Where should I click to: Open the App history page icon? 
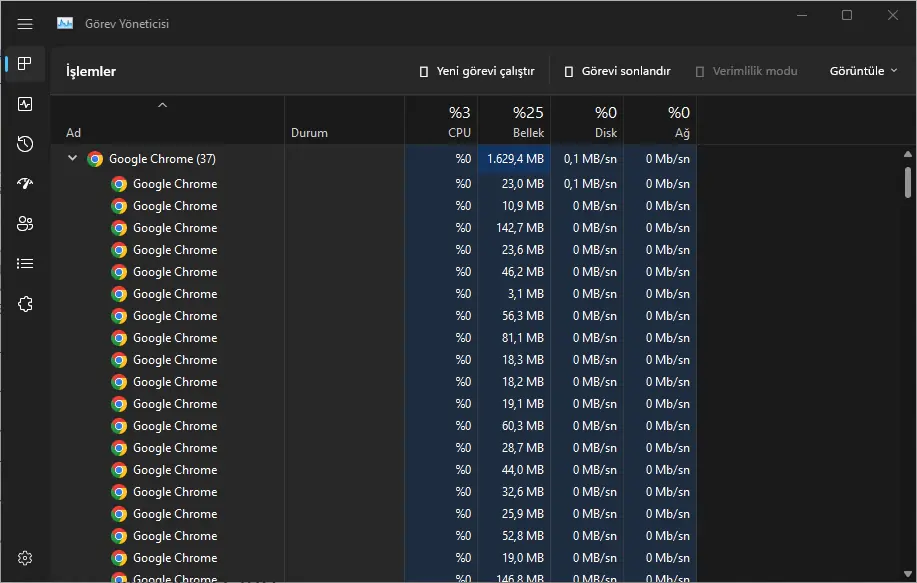pos(24,143)
